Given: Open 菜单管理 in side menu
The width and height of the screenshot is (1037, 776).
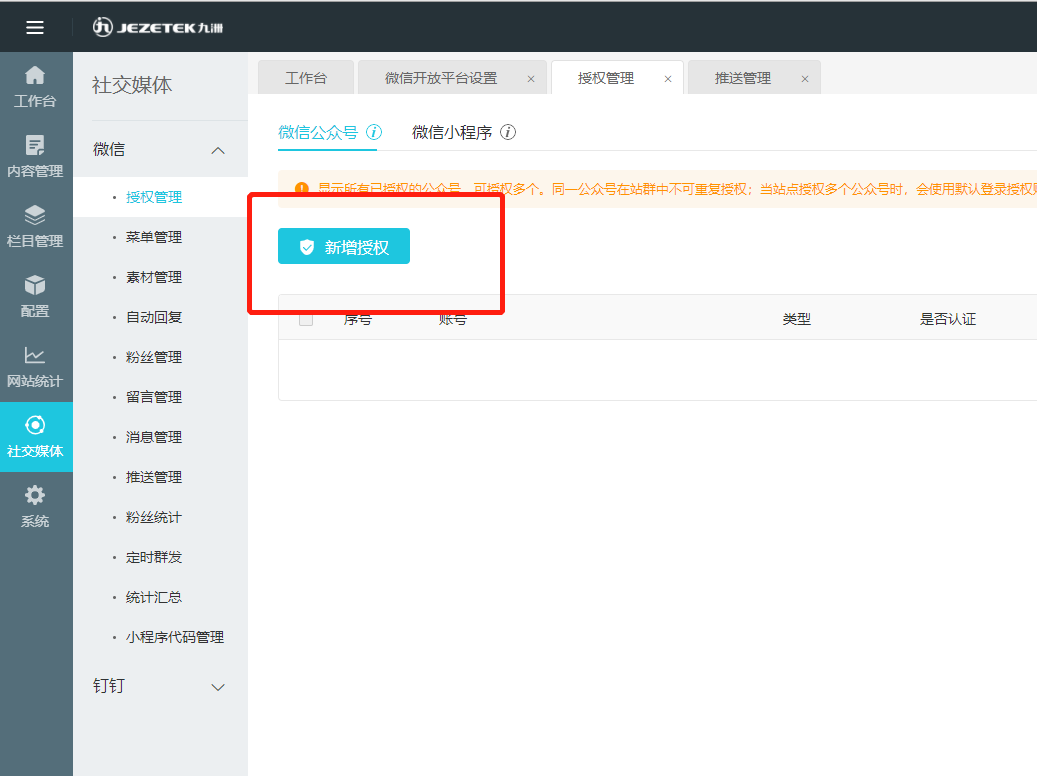Looking at the screenshot, I should (x=154, y=237).
